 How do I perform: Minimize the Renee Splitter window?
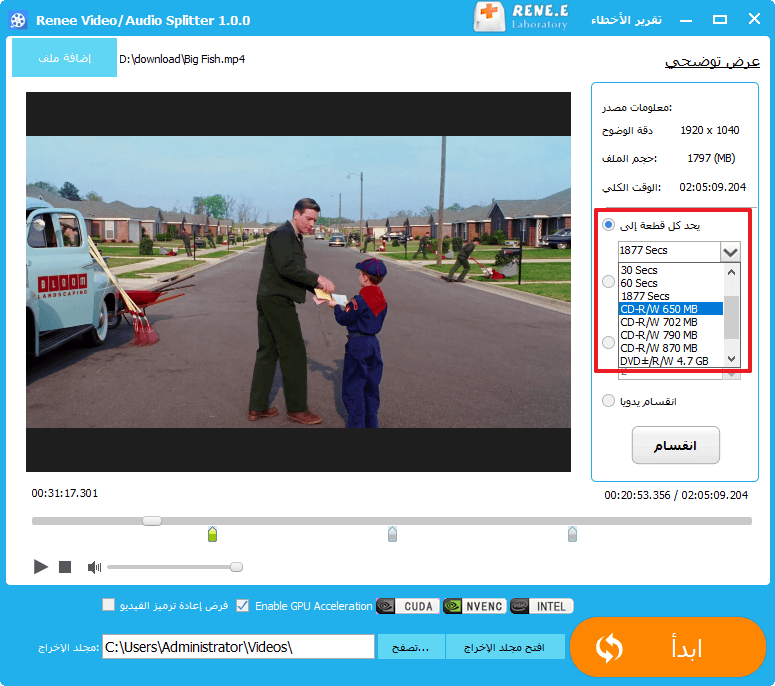[686, 20]
